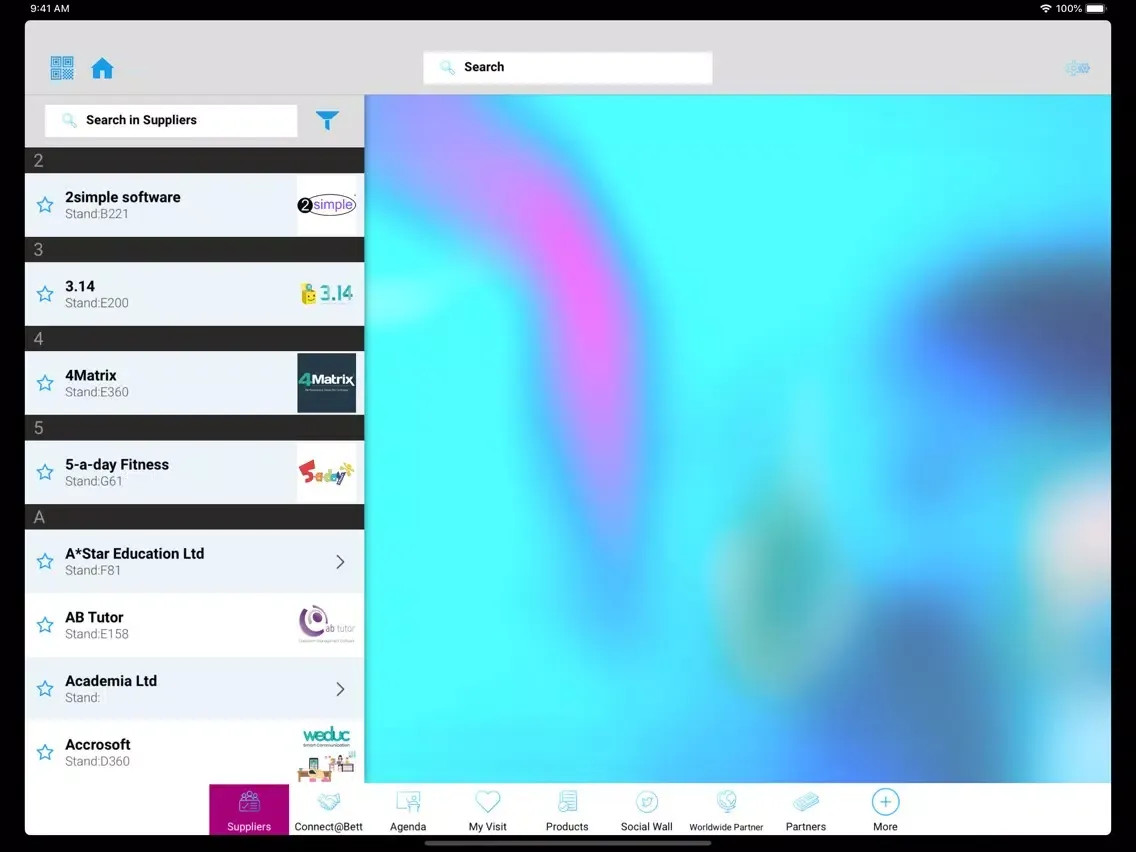Image resolution: width=1136 pixels, height=852 pixels.
Task: Mark Academia Ltd as favorite
Action: coord(45,689)
